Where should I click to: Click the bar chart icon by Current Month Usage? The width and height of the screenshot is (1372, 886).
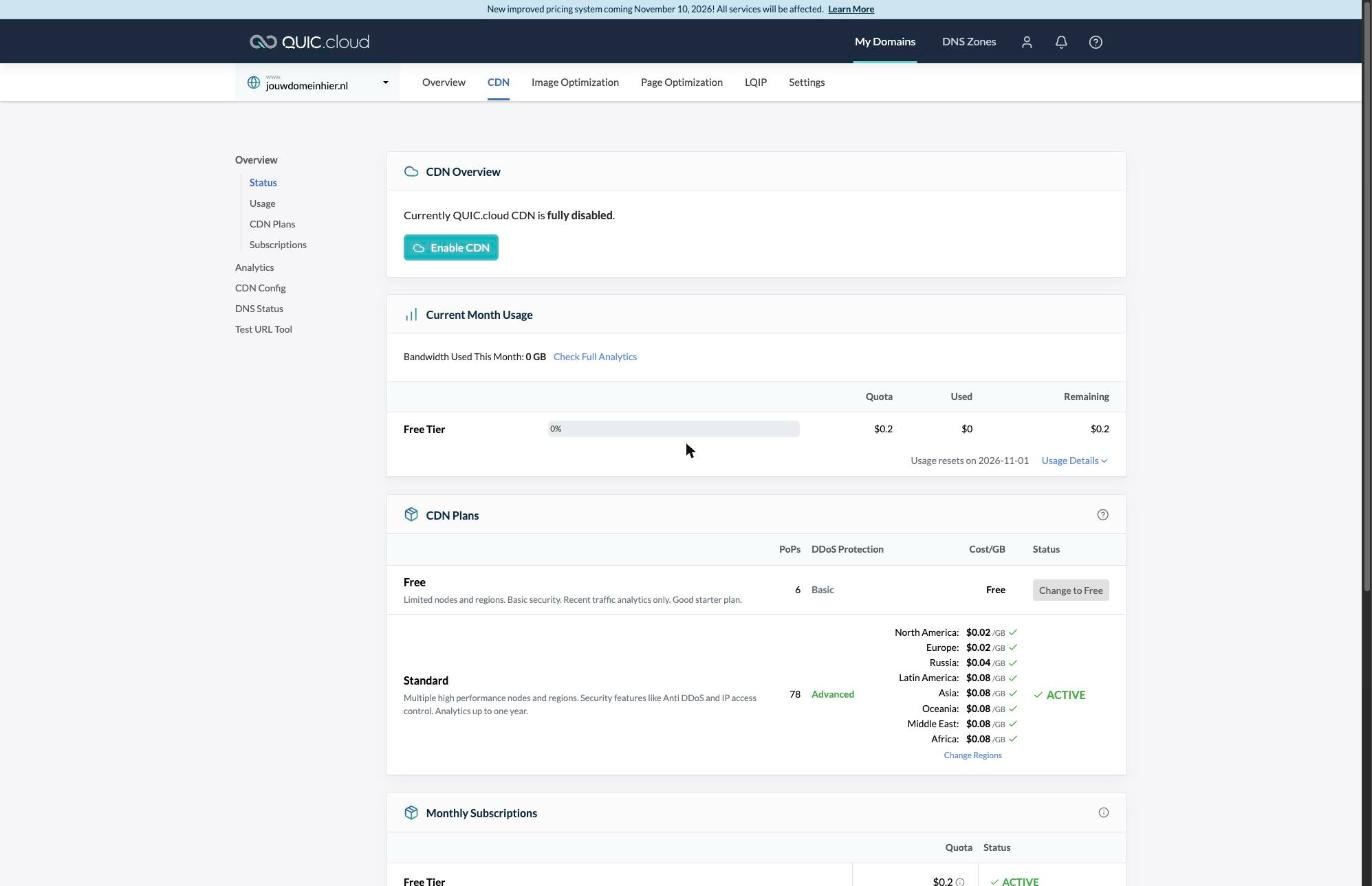click(x=411, y=315)
